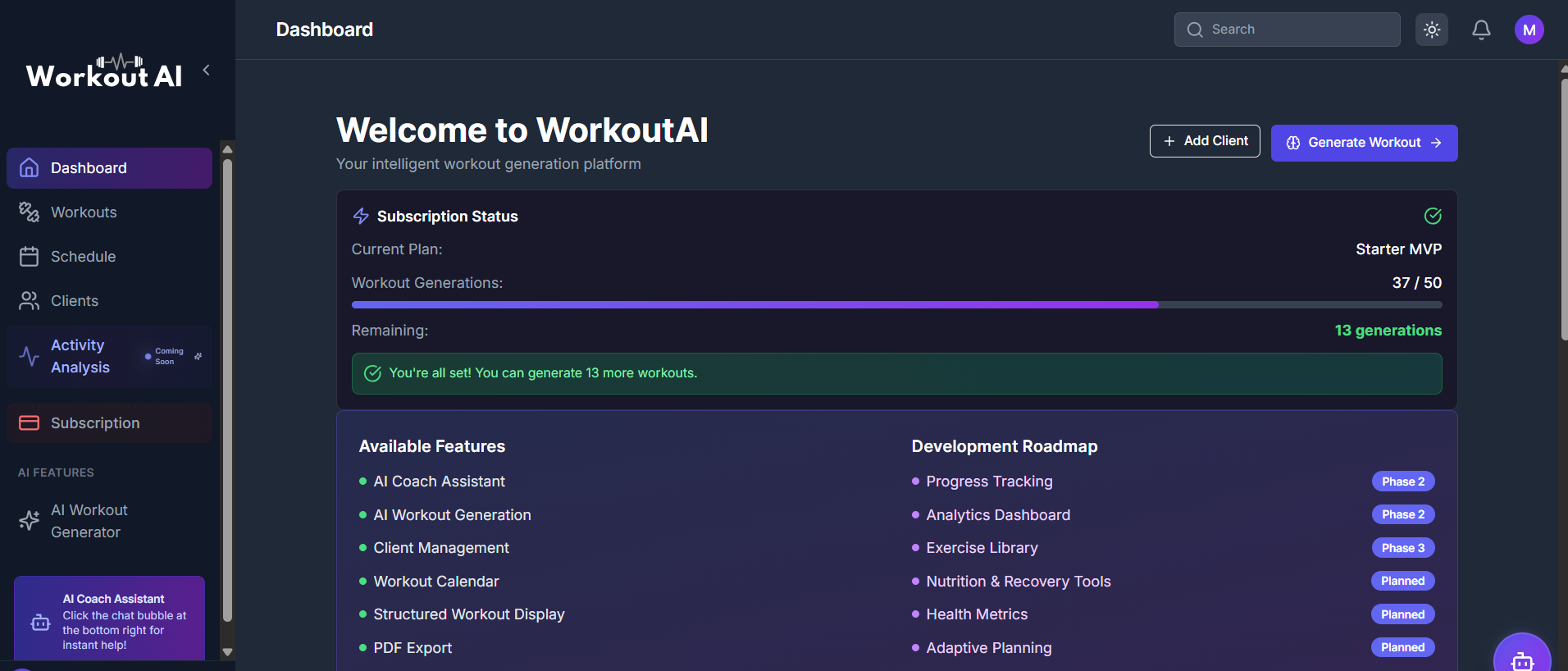Click the workout generations progress bar
The width and height of the screenshot is (1568, 671).
click(896, 305)
